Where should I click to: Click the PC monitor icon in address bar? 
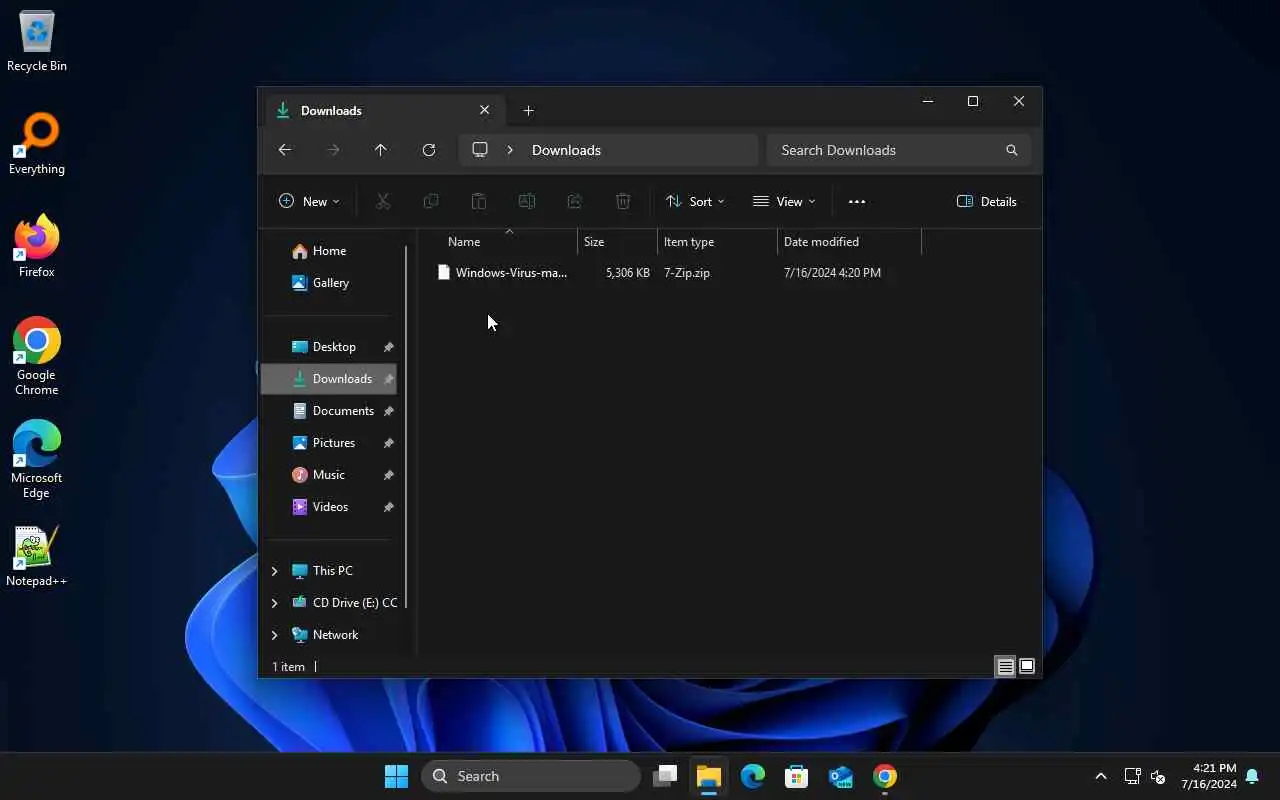[480, 150]
